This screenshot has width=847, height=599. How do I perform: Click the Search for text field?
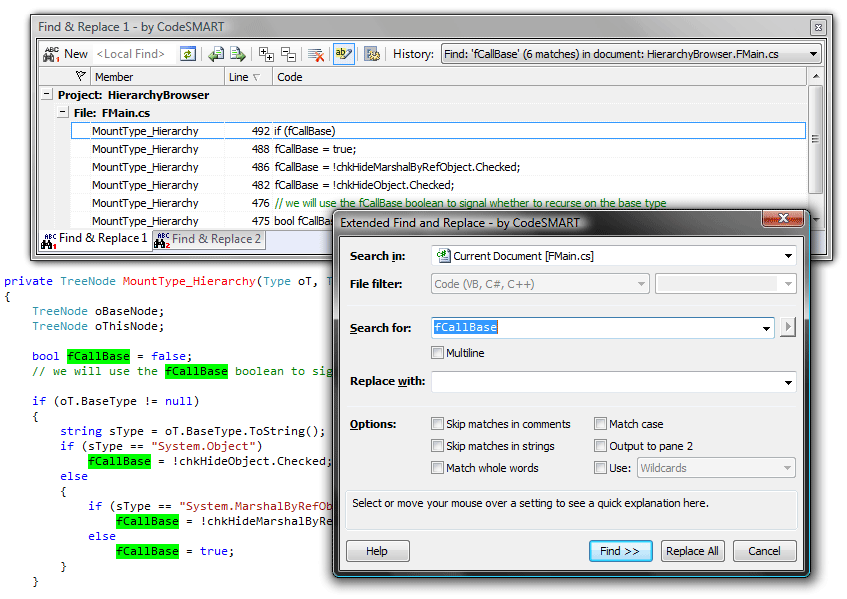pyautogui.click(x=595, y=327)
